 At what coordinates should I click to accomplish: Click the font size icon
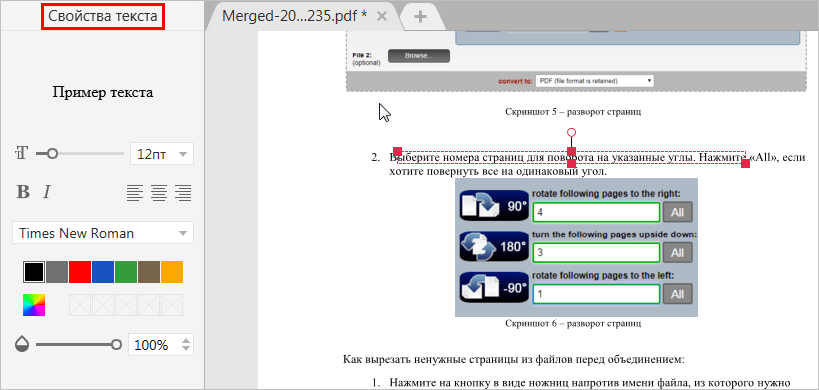(21, 153)
